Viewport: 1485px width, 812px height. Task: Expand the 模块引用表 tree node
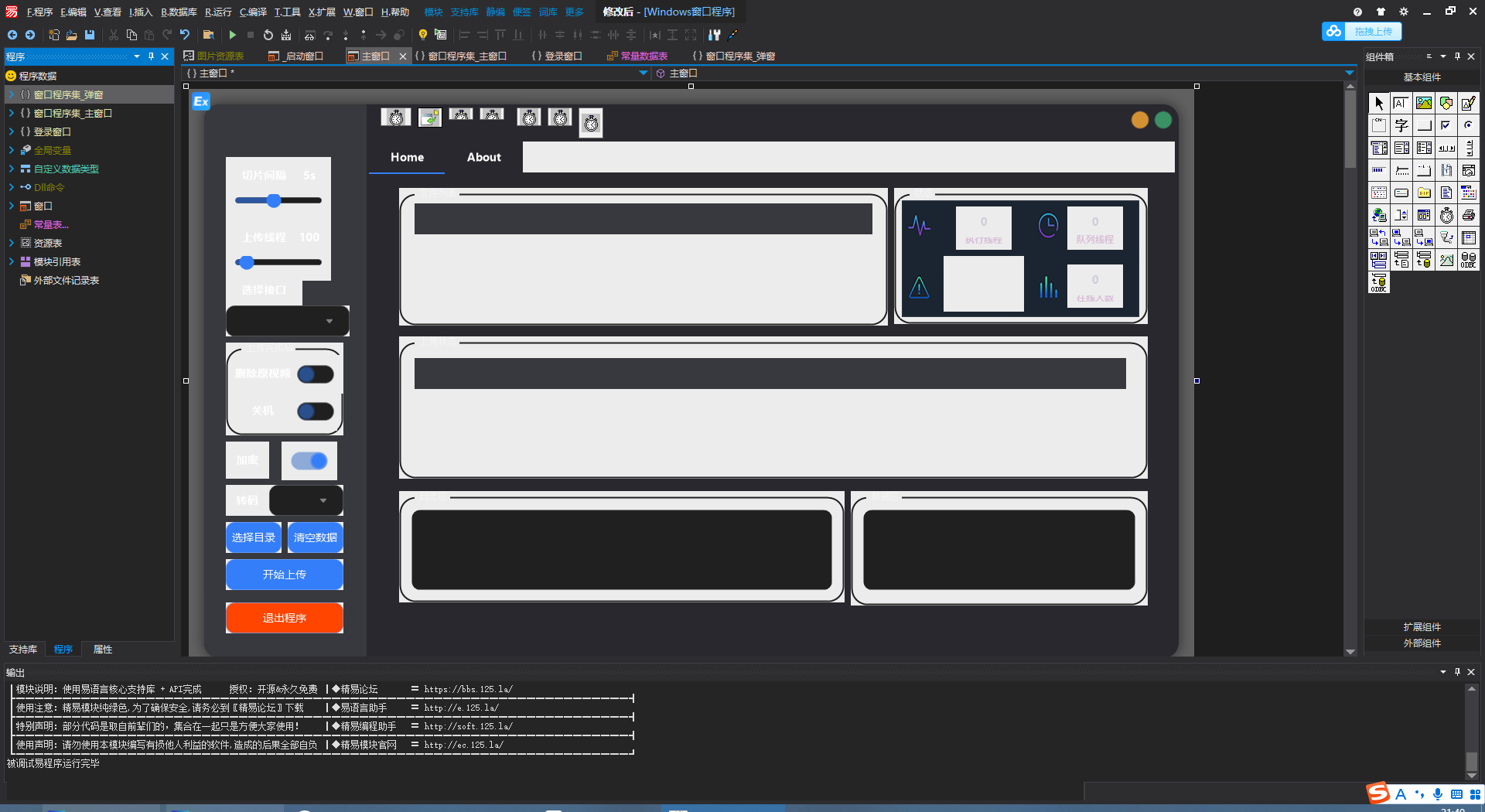(12, 261)
